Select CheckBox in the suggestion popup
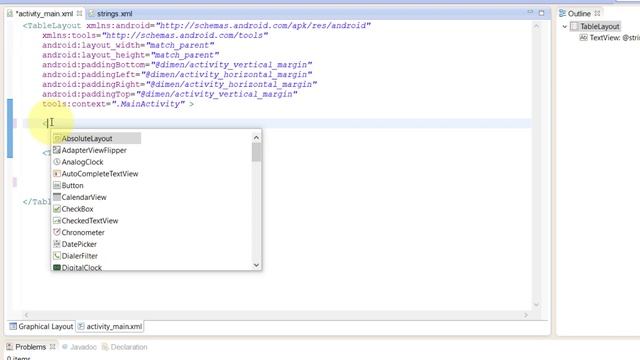The width and height of the screenshot is (640, 360). pos(77,209)
